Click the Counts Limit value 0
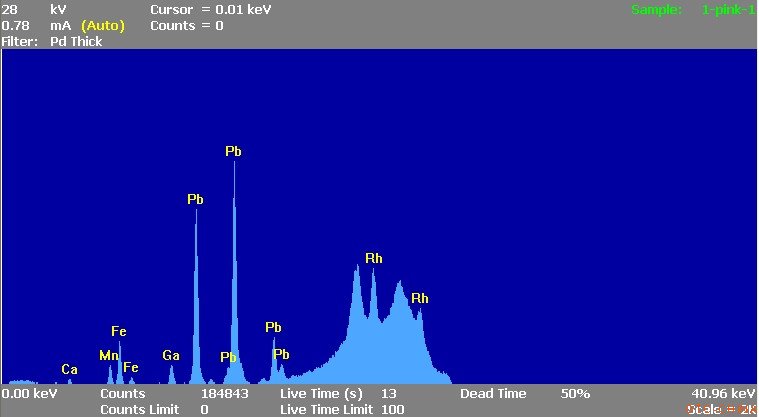Image resolution: width=759 pixels, height=417 pixels. coord(204,409)
